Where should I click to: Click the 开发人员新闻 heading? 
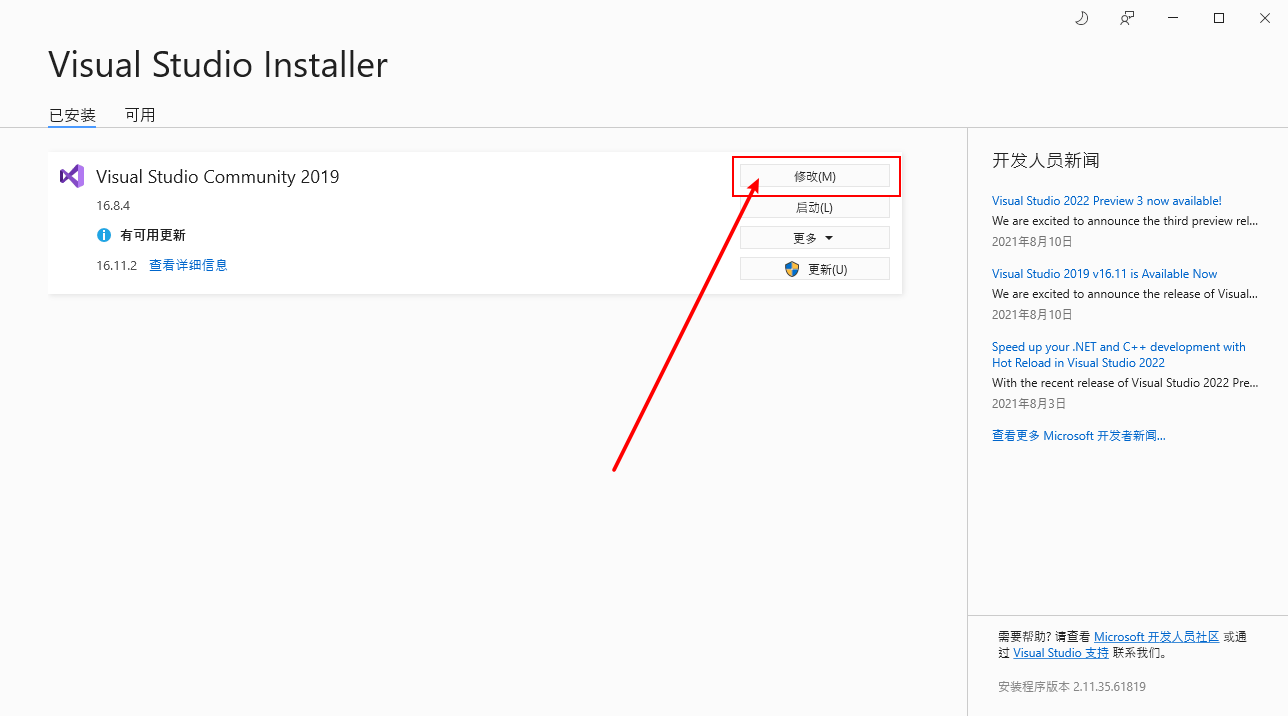(1046, 160)
